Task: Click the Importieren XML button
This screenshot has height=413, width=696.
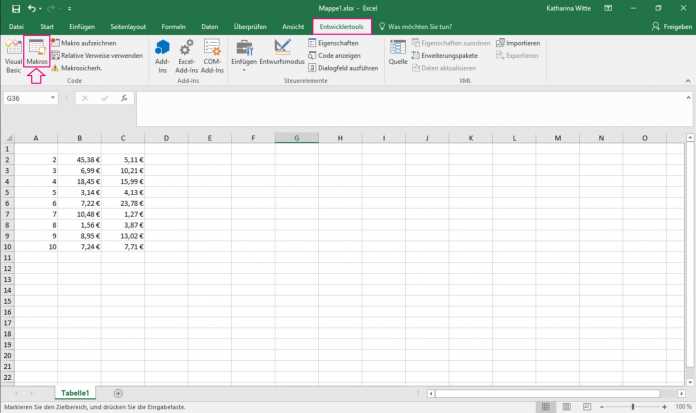Action: [518, 44]
